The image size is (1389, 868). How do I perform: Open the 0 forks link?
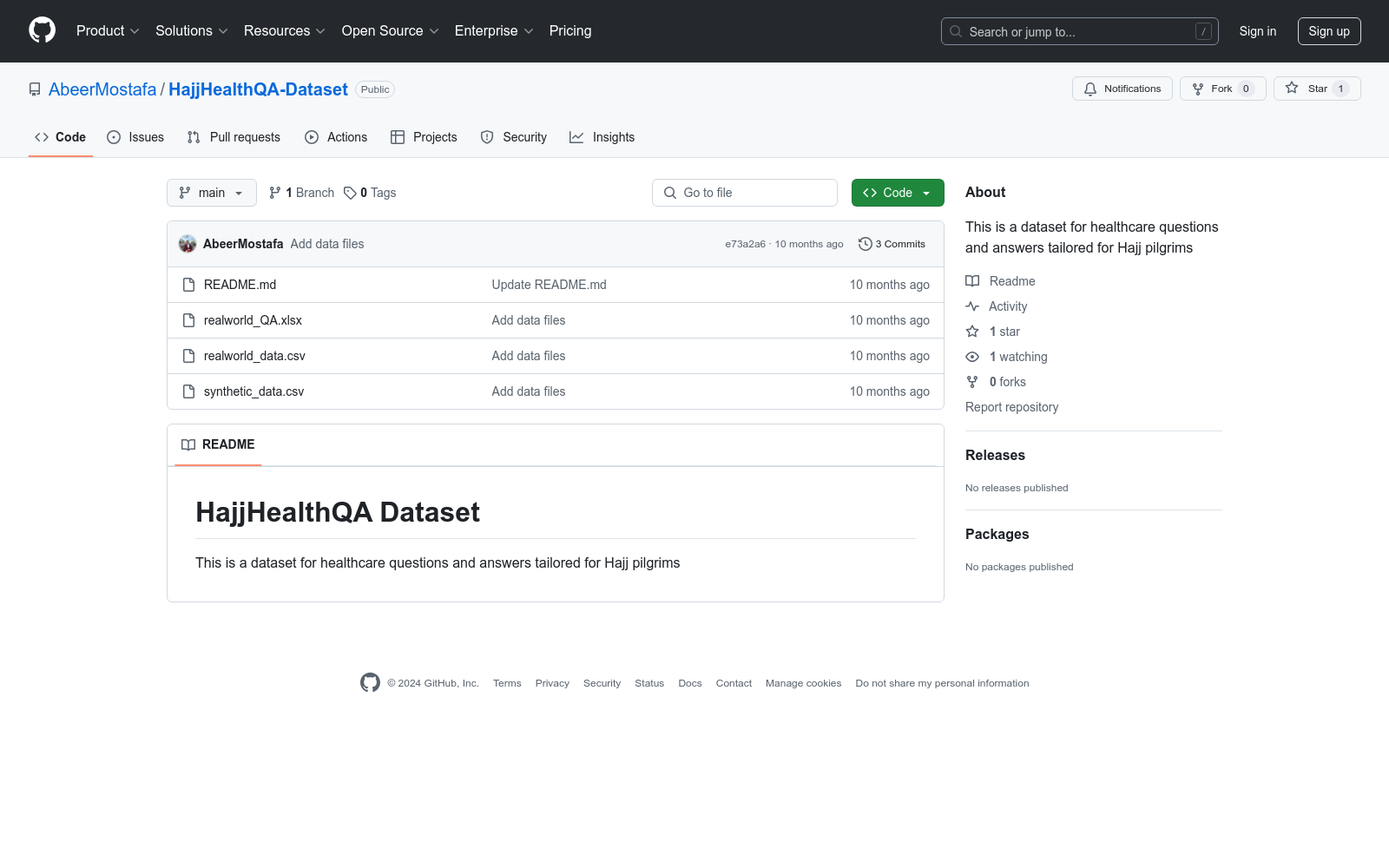click(996, 382)
